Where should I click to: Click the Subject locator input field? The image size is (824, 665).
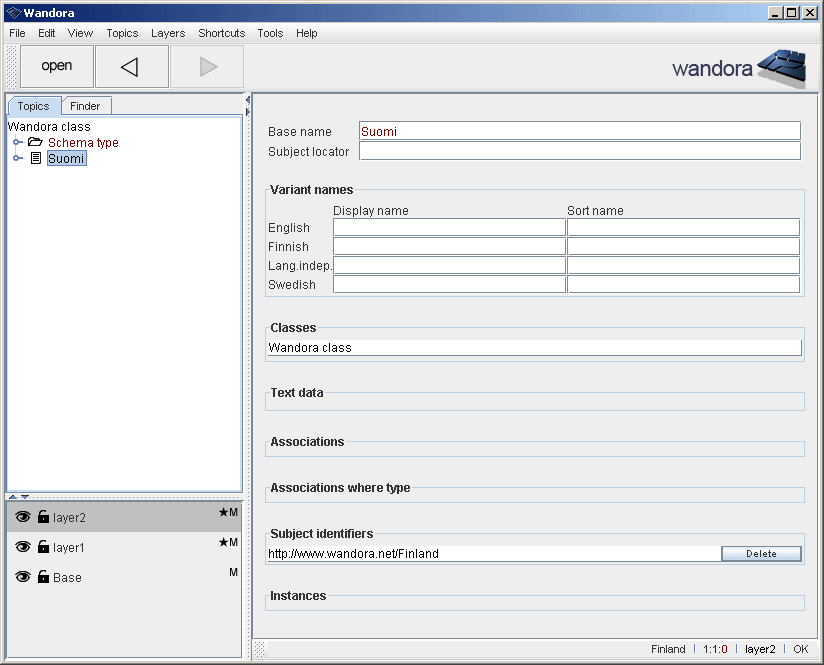tap(579, 151)
